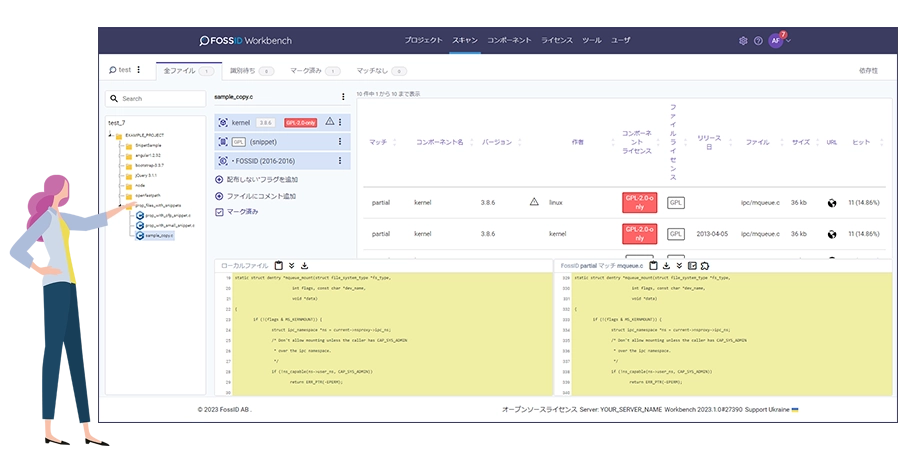Click snippet icon beside GPL (snippet)
This screenshot has height=450, width=920.
(x=223, y=141)
